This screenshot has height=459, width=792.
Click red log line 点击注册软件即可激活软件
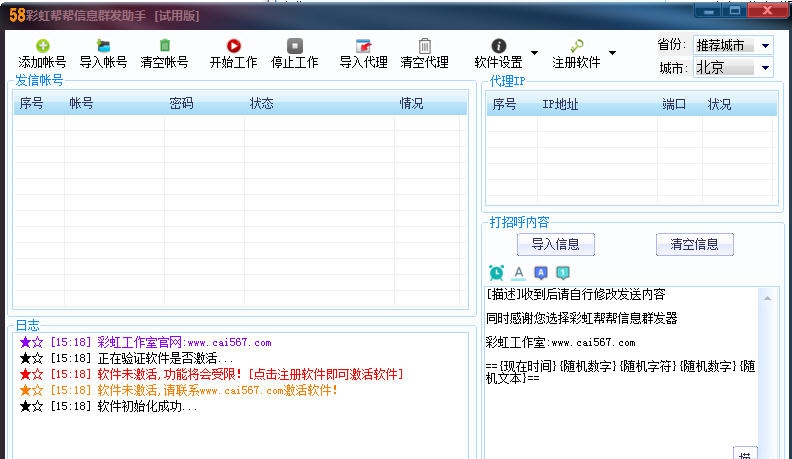coord(211,374)
